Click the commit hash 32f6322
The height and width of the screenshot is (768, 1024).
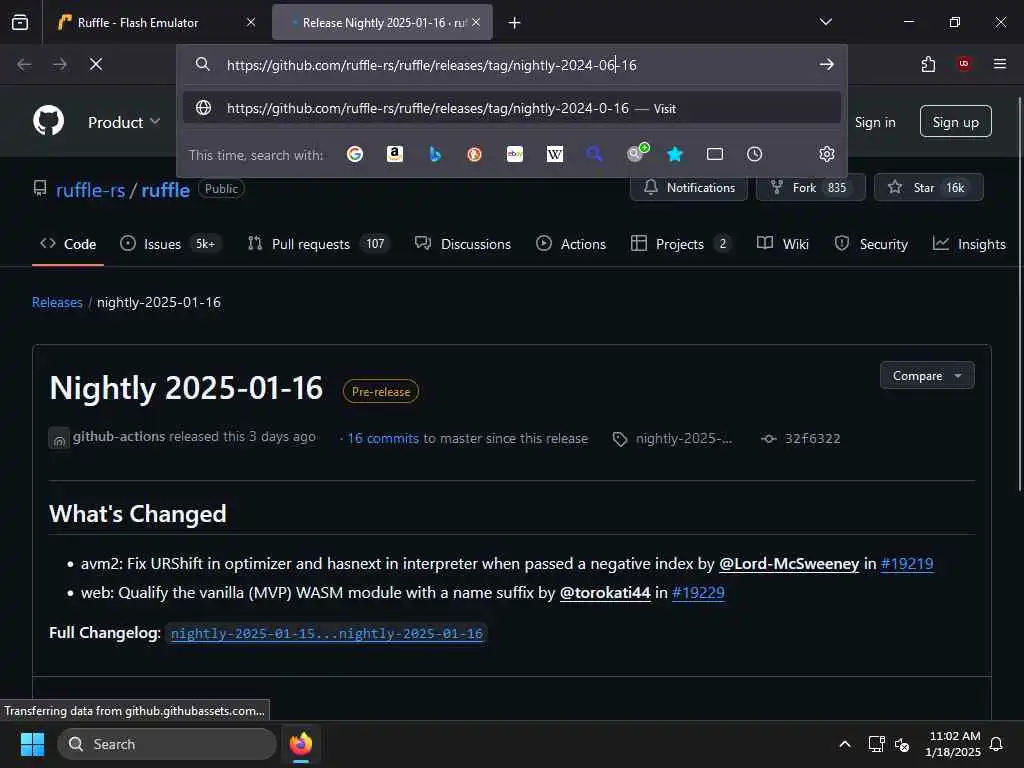(812, 439)
